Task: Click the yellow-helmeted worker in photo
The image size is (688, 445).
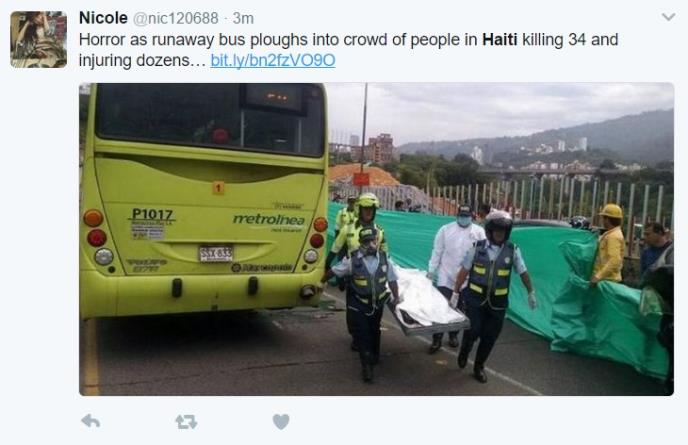Action: tap(609, 244)
